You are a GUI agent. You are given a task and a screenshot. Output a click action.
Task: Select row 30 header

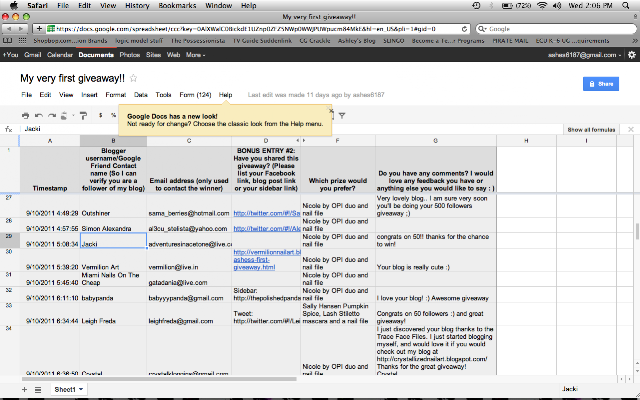9,260
